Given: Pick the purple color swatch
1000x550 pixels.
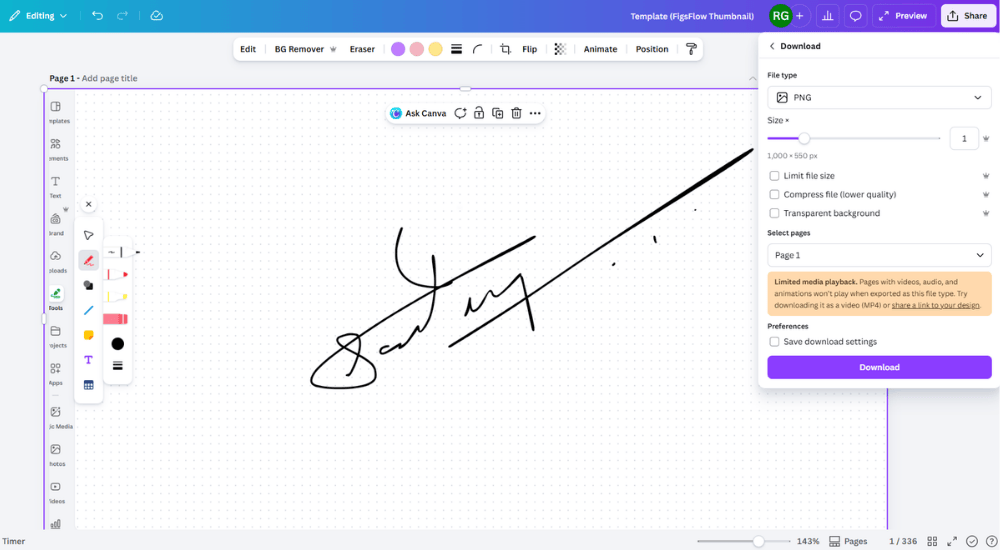Looking at the screenshot, I should click(398, 49).
